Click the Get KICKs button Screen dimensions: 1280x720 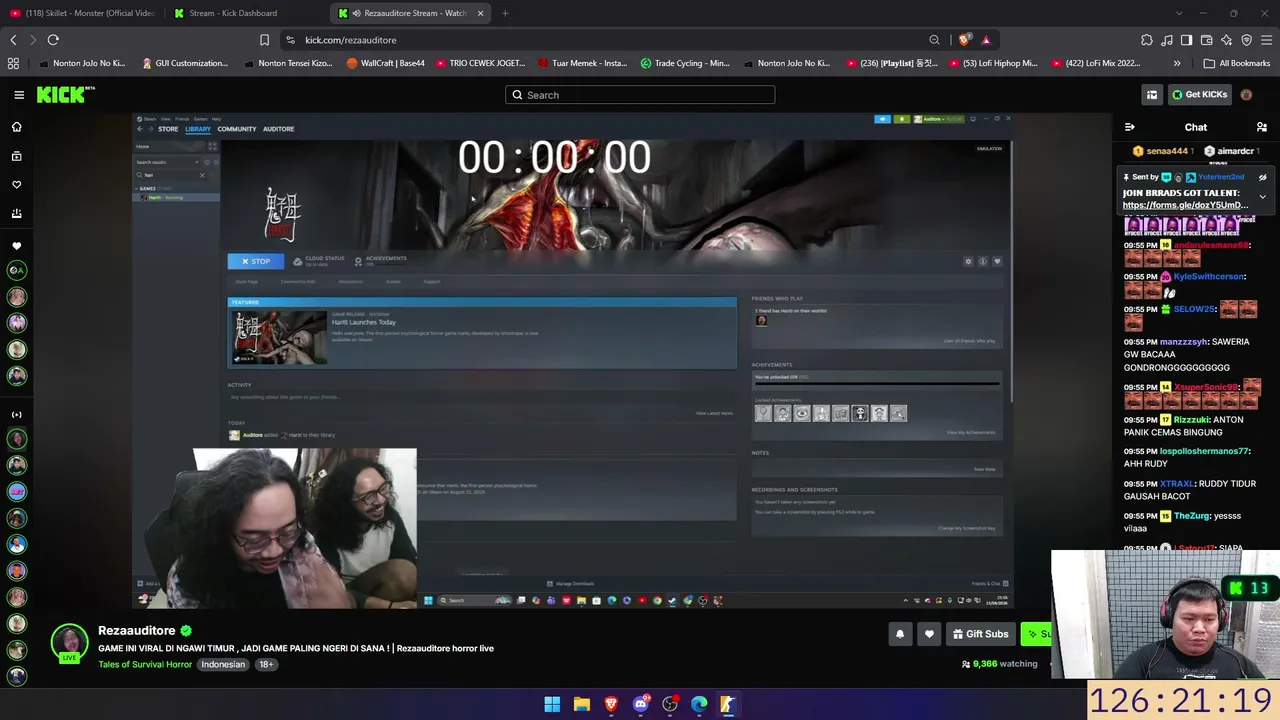pos(1199,95)
